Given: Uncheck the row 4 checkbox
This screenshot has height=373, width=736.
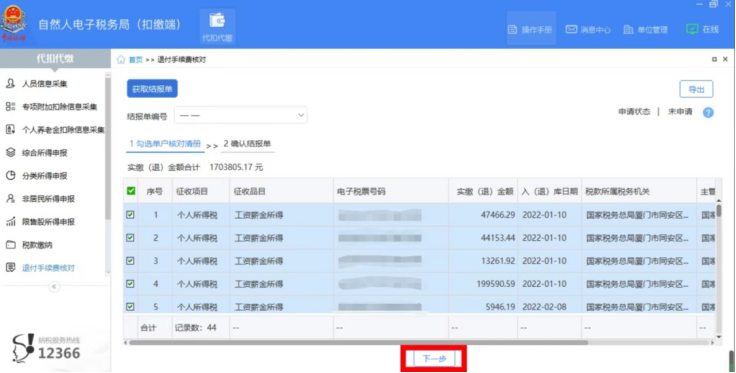Looking at the screenshot, I should point(130,284).
